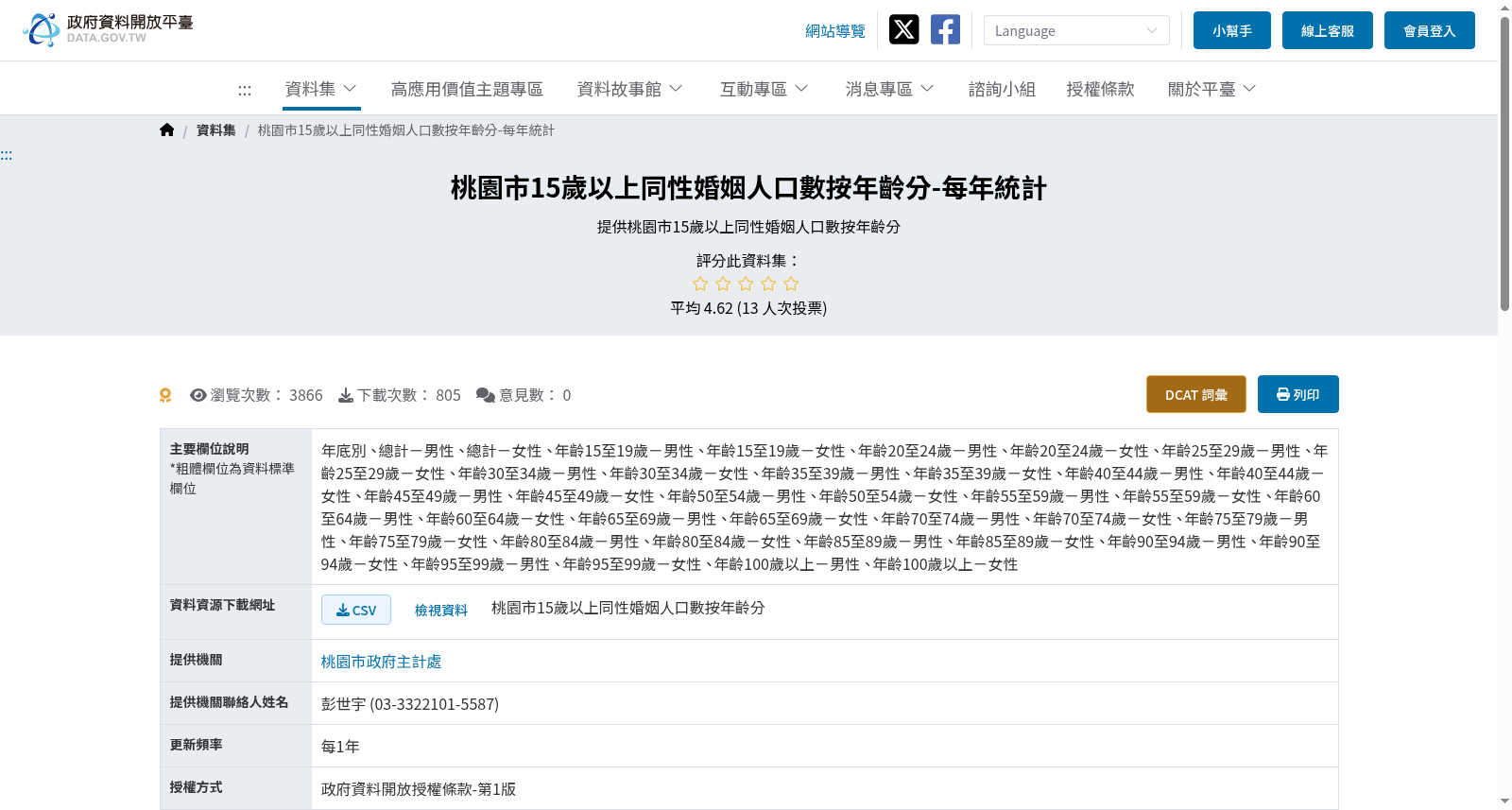
Task: Open 桃園市政府主計處 provider link
Action: pyautogui.click(x=381, y=662)
